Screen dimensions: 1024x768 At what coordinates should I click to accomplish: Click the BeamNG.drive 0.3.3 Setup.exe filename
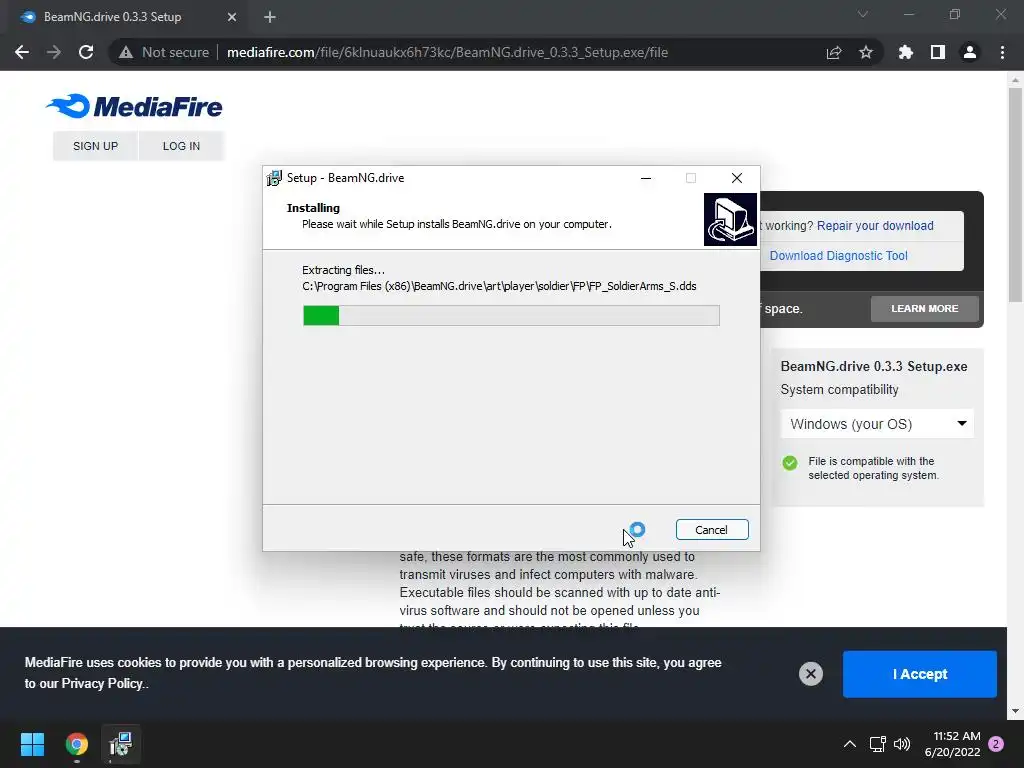874,366
